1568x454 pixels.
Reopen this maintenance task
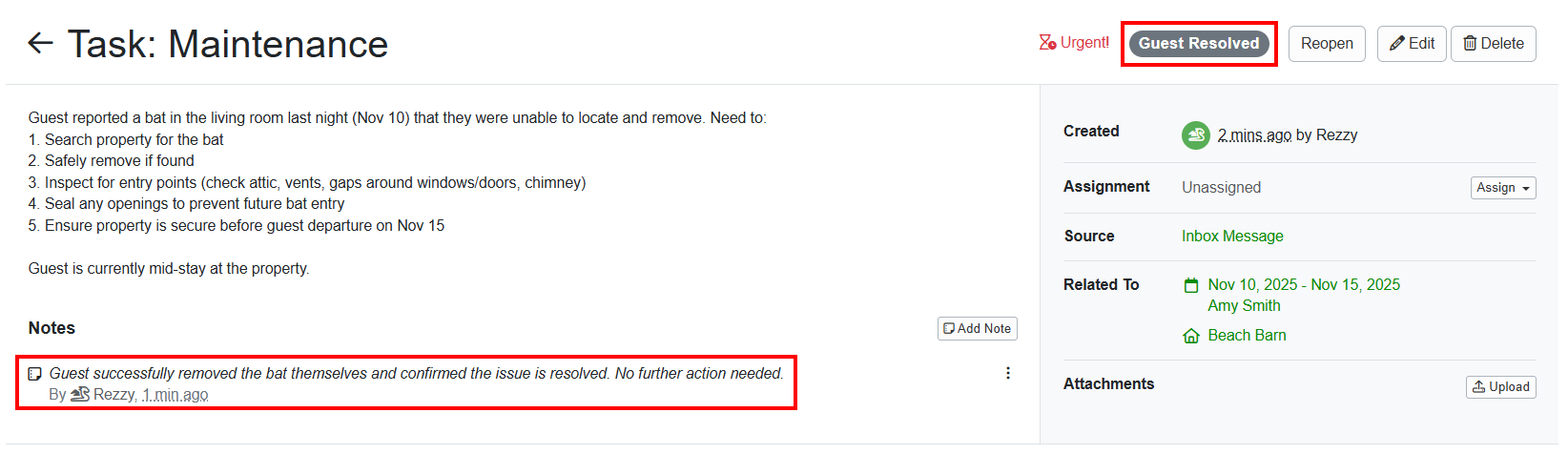click(1326, 44)
